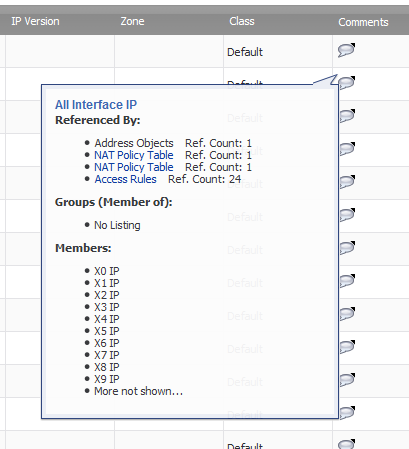Click the fifth row's comment bubble icon
Screen dimensions: 409x449
tap(347, 182)
